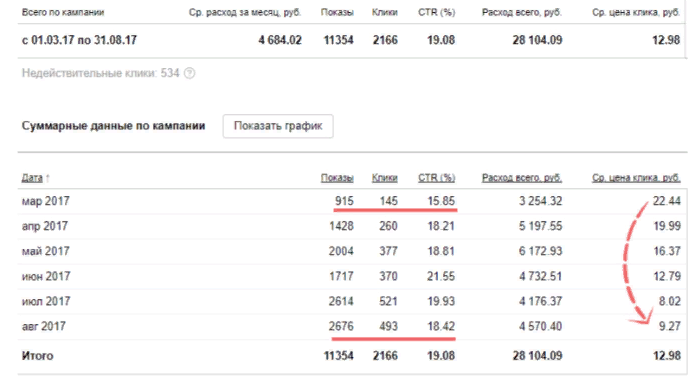Click spend value 4 570.40 for August
Screen dimensions: 693x378
tap(541, 326)
